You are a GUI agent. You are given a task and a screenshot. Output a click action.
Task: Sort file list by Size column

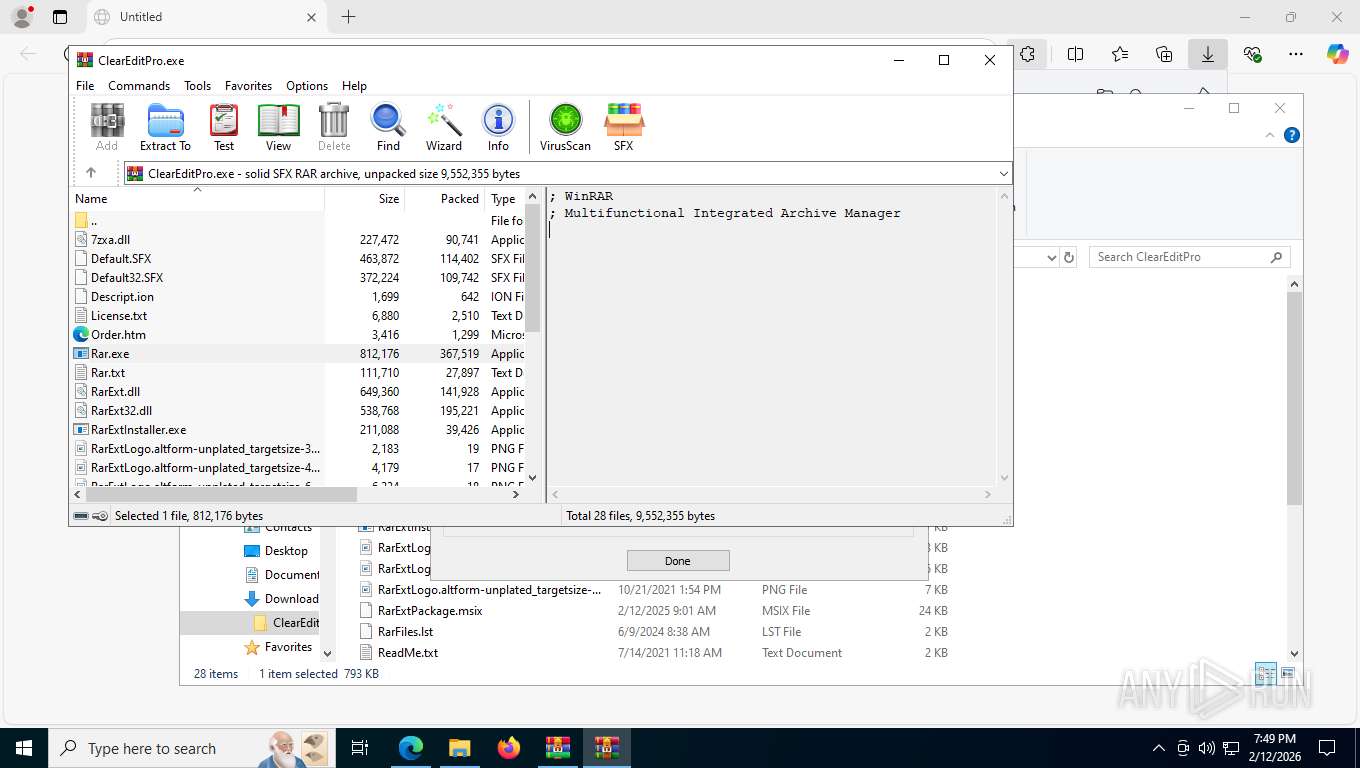[365, 199]
